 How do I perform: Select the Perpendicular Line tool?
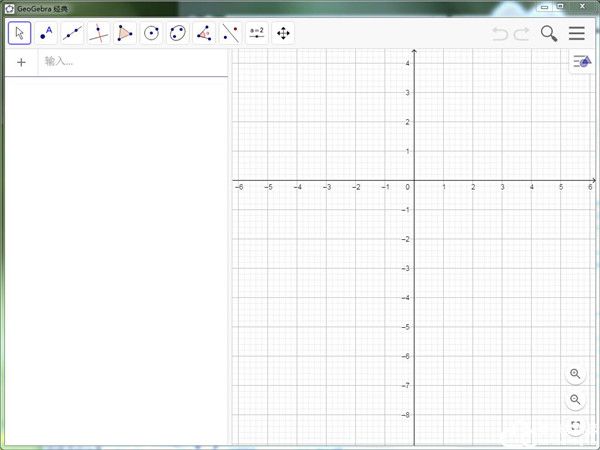click(x=99, y=33)
